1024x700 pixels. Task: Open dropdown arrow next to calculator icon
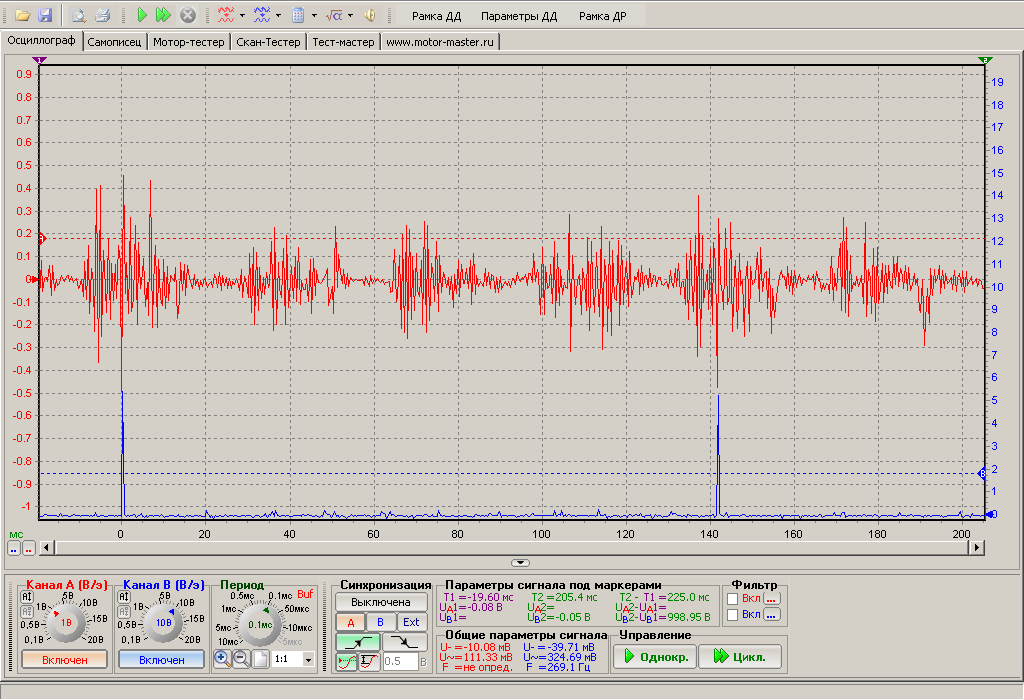[314, 15]
